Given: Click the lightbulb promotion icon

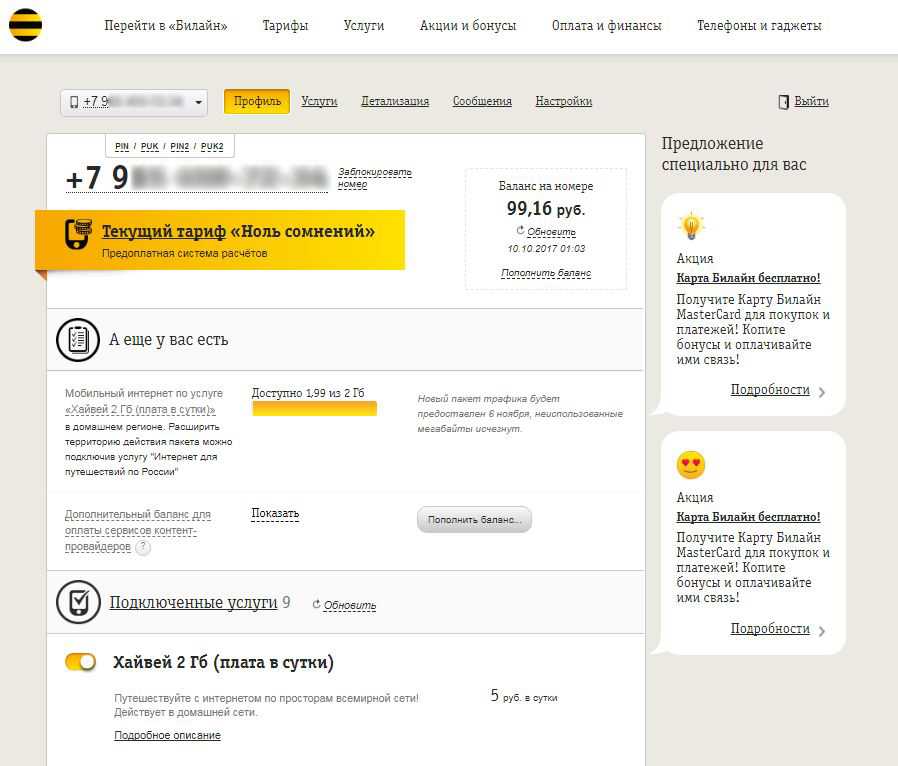Looking at the screenshot, I should point(691,227).
